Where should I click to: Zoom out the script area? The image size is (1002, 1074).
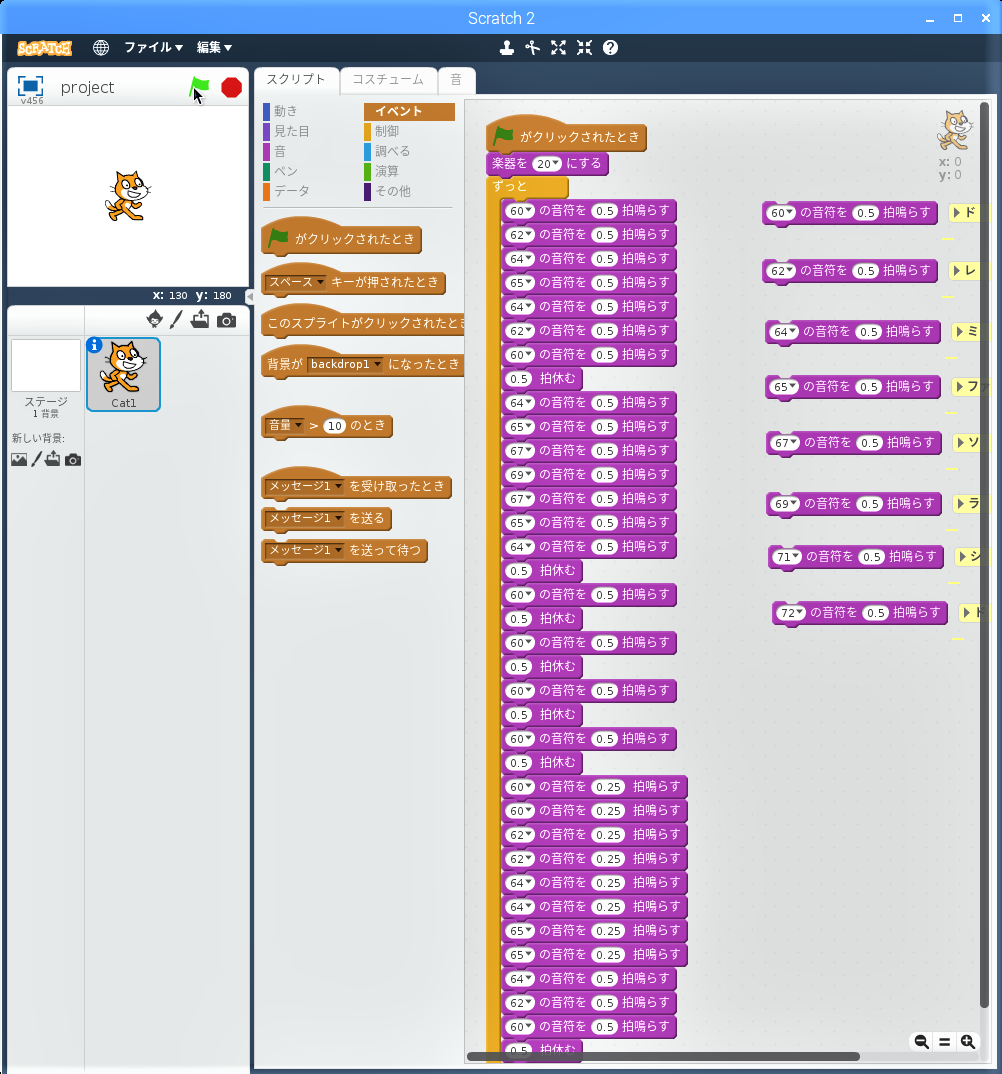click(921, 1042)
